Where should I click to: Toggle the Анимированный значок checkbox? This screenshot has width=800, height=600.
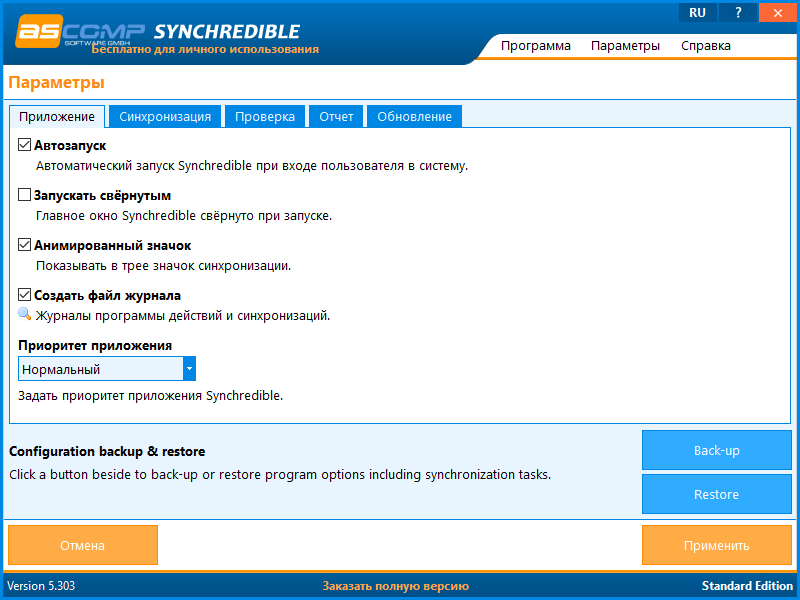(24, 245)
